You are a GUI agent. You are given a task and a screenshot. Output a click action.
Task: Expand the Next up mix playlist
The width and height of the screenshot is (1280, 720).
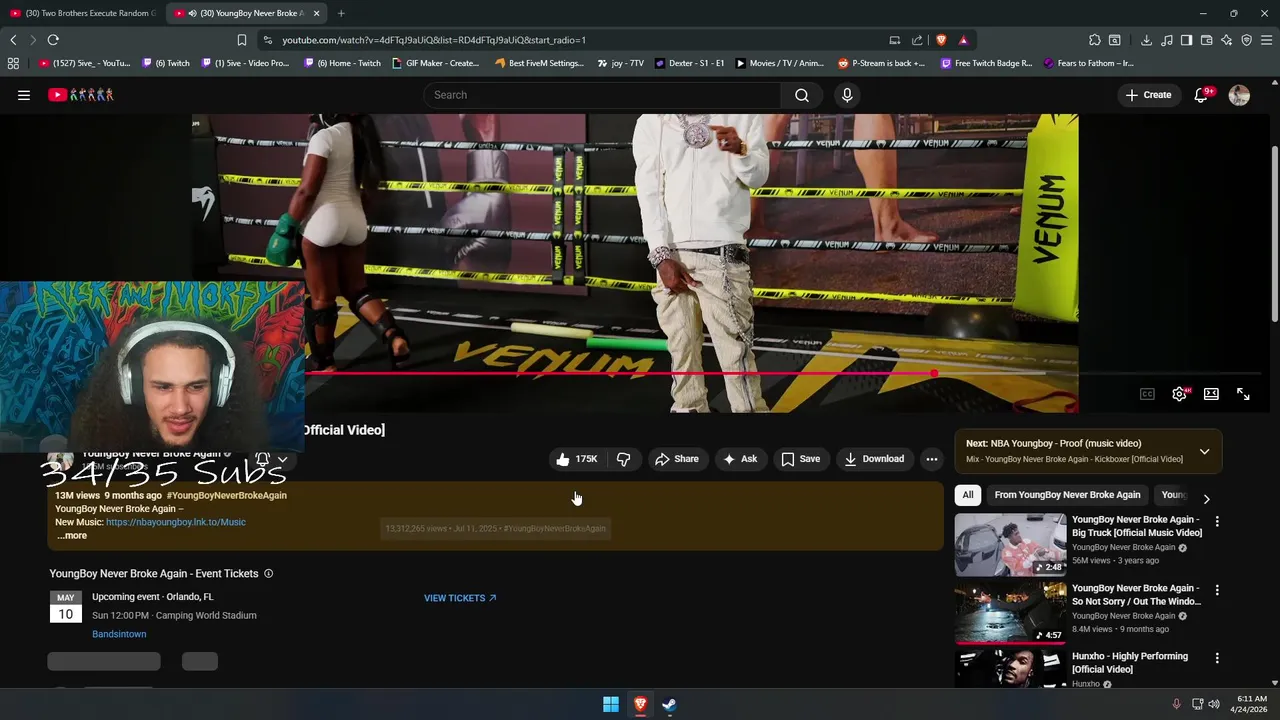[x=1204, y=451]
